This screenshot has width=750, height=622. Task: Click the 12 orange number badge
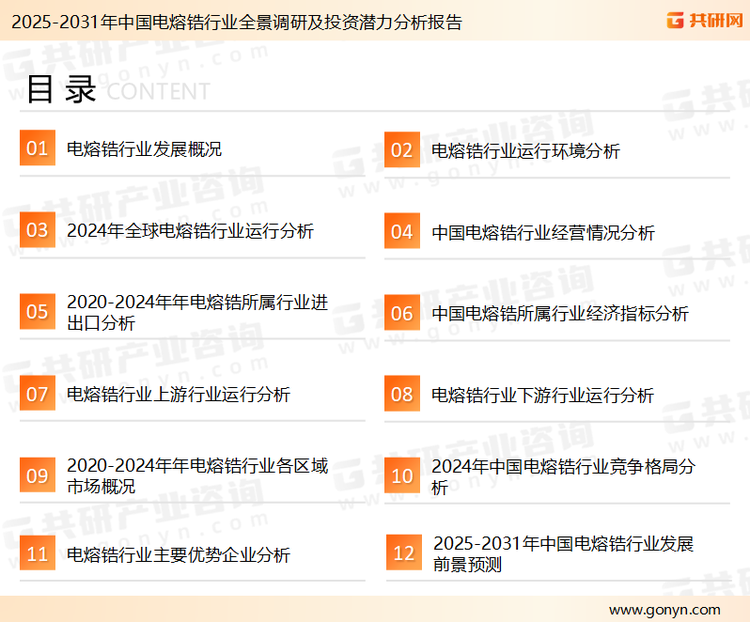tap(403, 554)
